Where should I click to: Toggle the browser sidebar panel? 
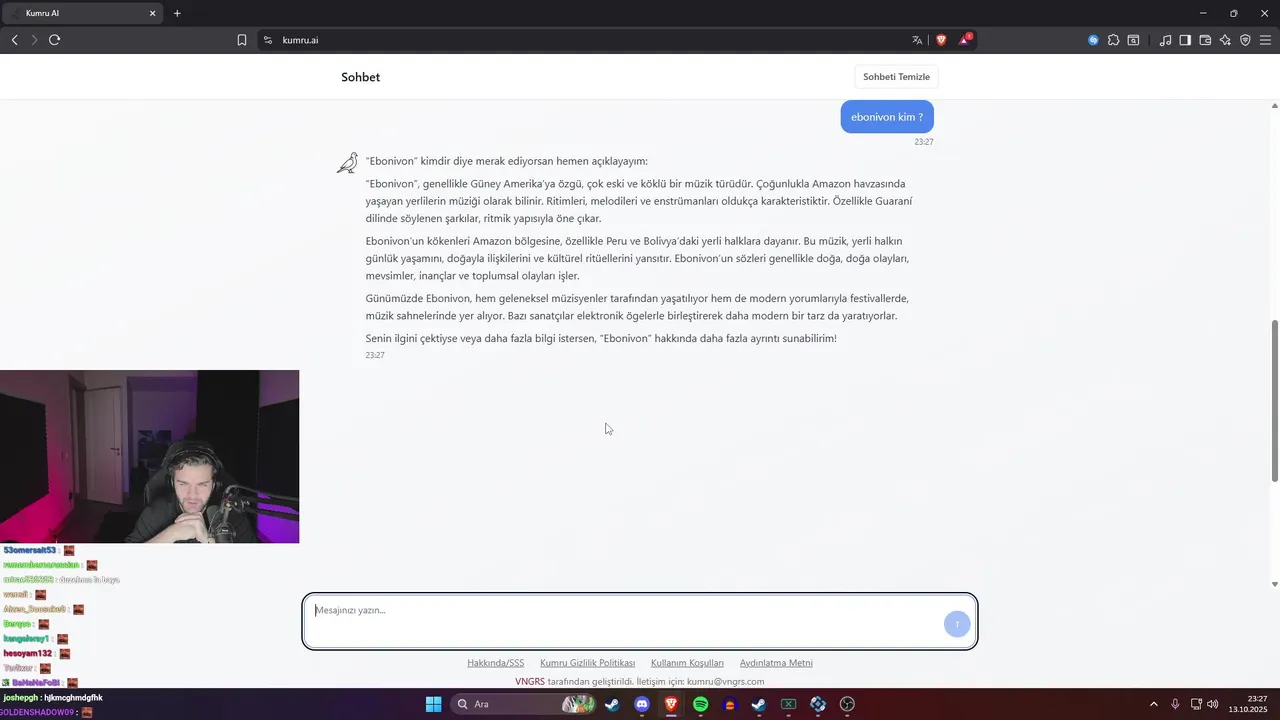tap(1185, 40)
